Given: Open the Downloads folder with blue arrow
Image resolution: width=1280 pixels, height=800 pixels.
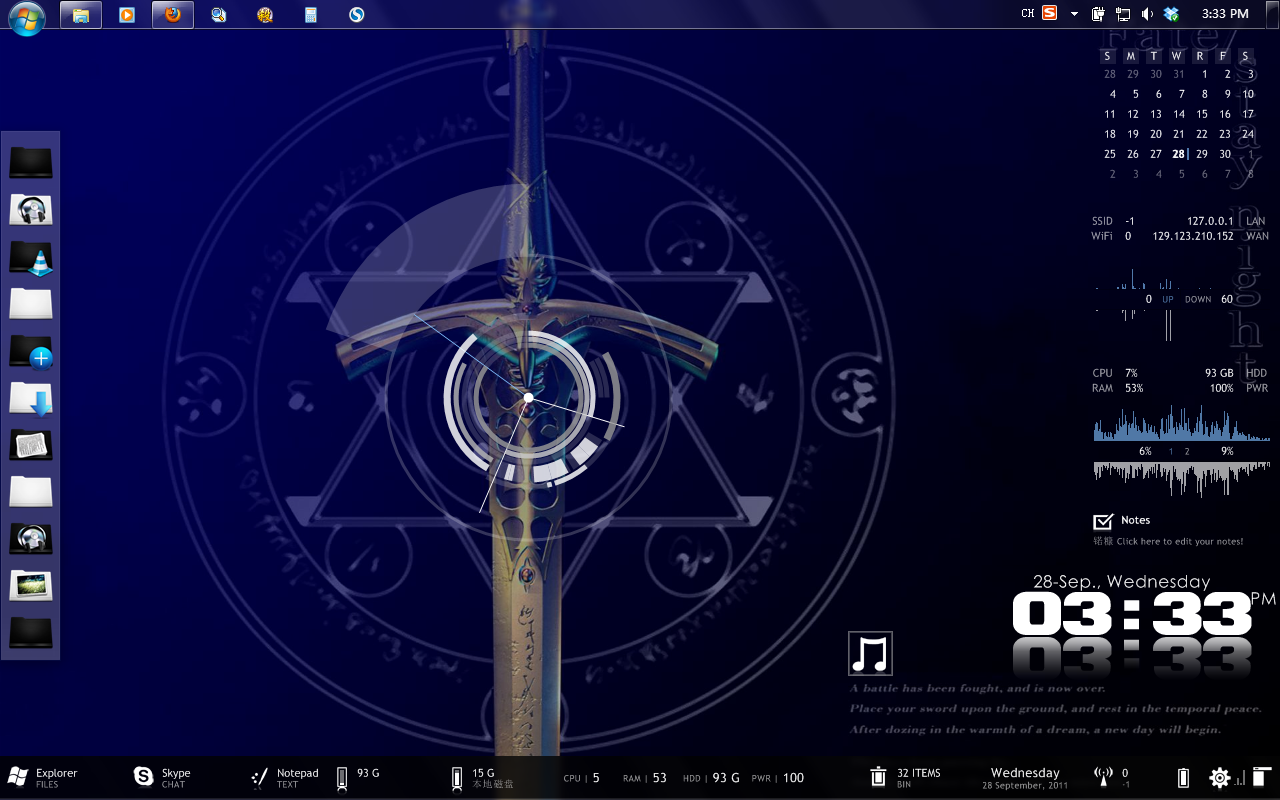Looking at the screenshot, I should click(31, 398).
